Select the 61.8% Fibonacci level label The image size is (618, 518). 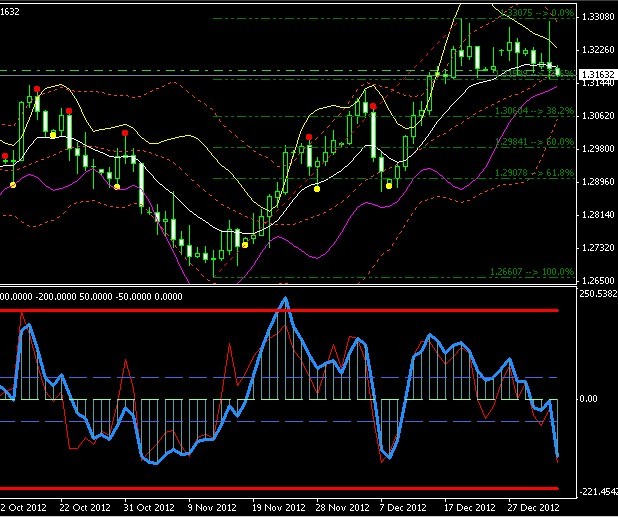coord(534,174)
